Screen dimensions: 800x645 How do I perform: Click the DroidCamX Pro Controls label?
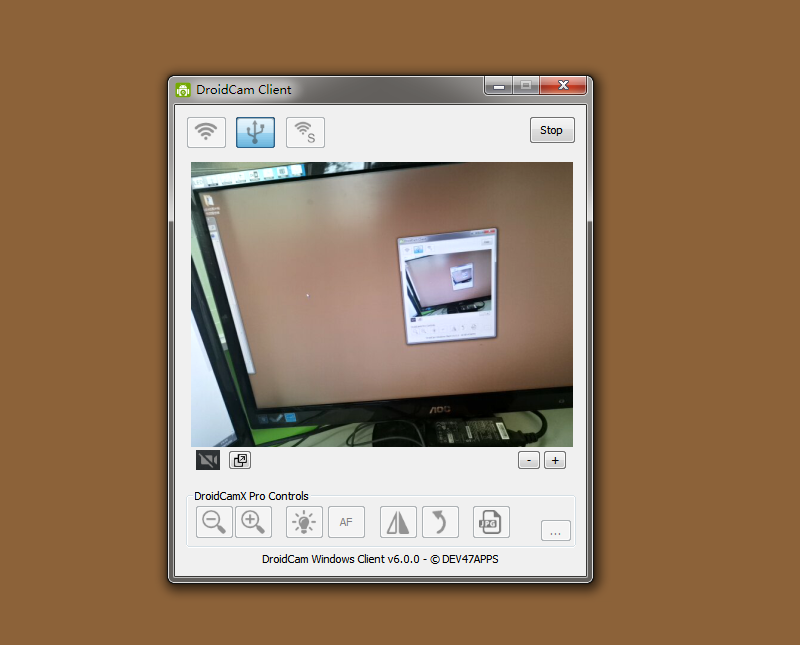[x=251, y=496]
